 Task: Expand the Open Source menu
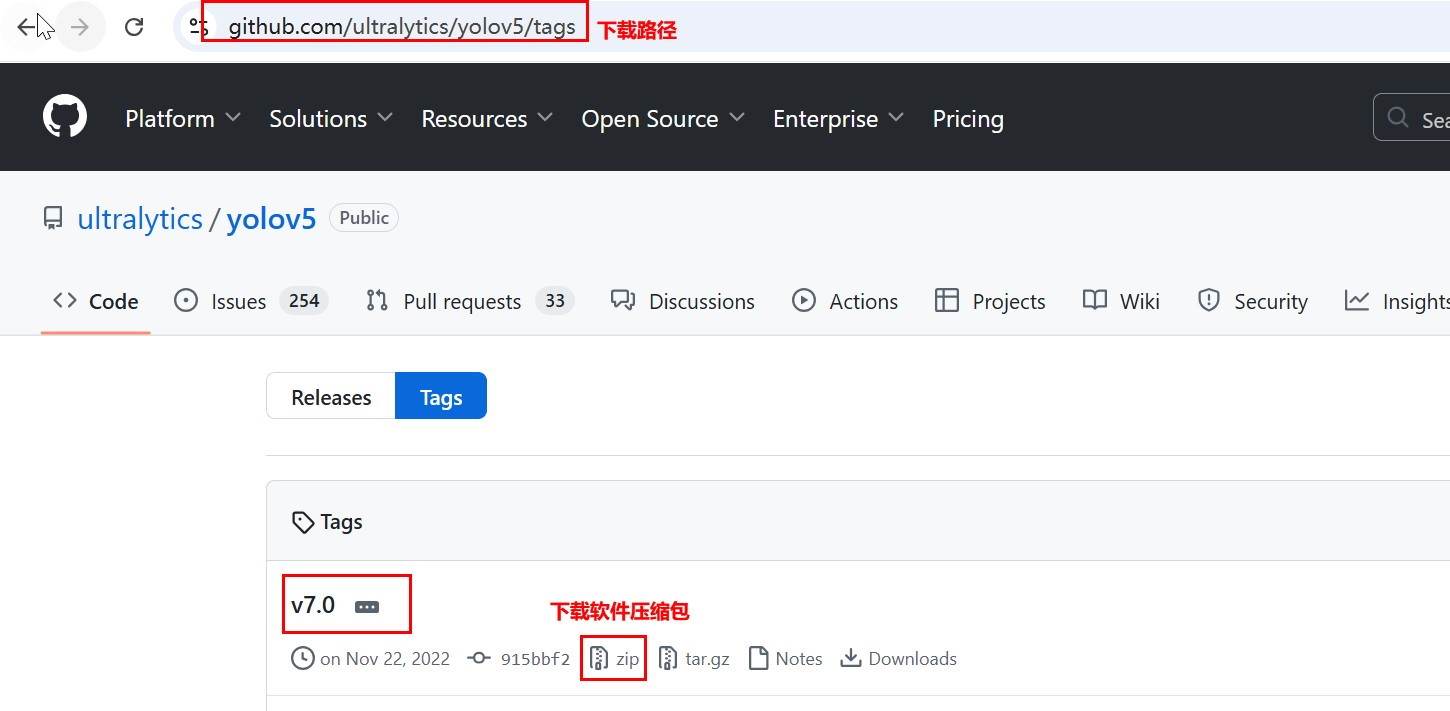[x=663, y=118]
